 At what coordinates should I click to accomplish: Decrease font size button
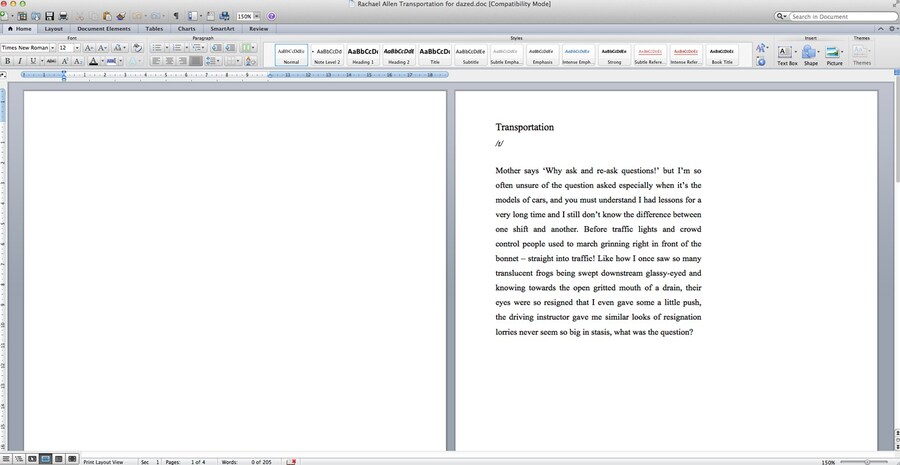click(x=102, y=48)
